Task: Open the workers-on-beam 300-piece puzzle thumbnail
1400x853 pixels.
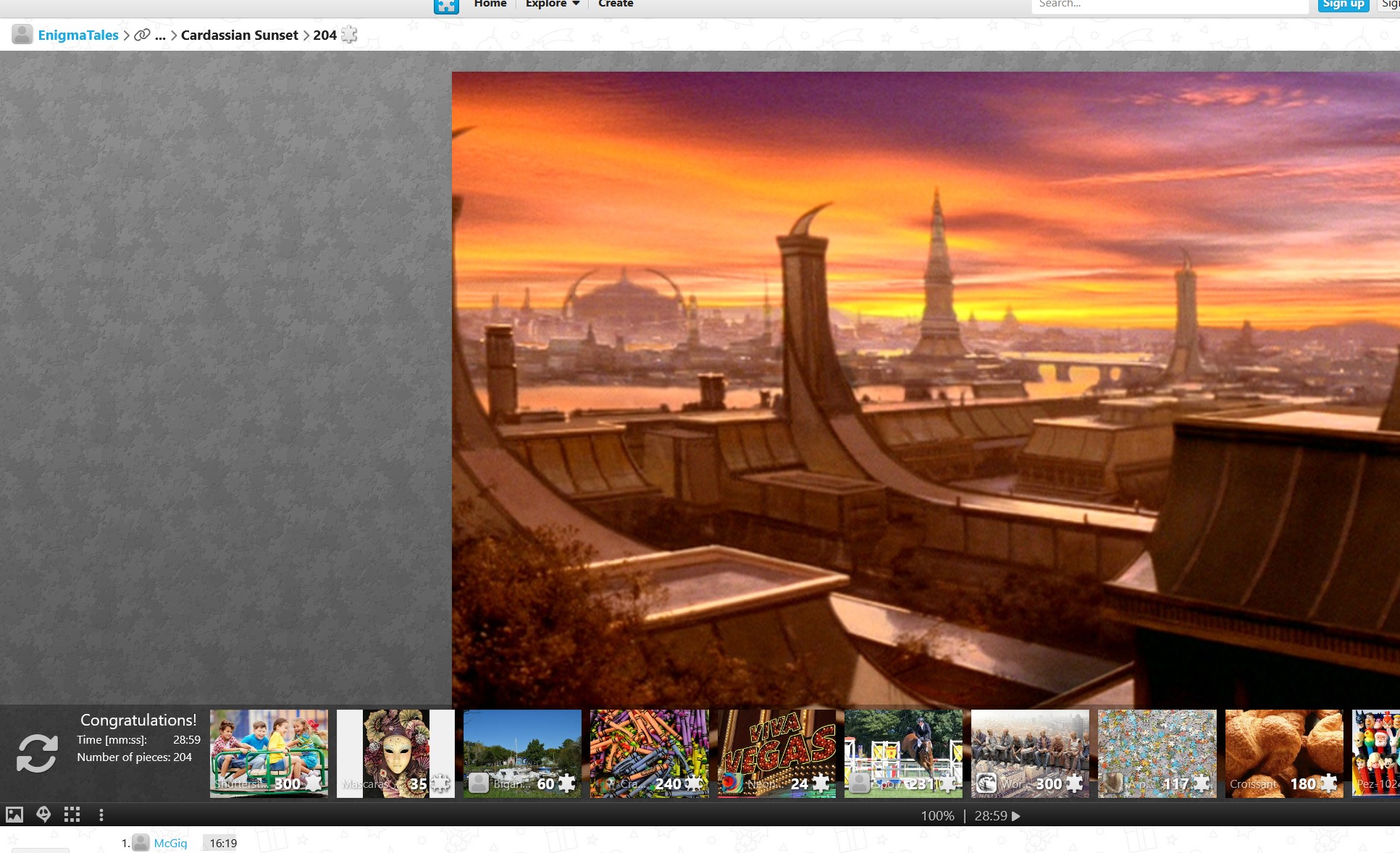Action: [1030, 754]
